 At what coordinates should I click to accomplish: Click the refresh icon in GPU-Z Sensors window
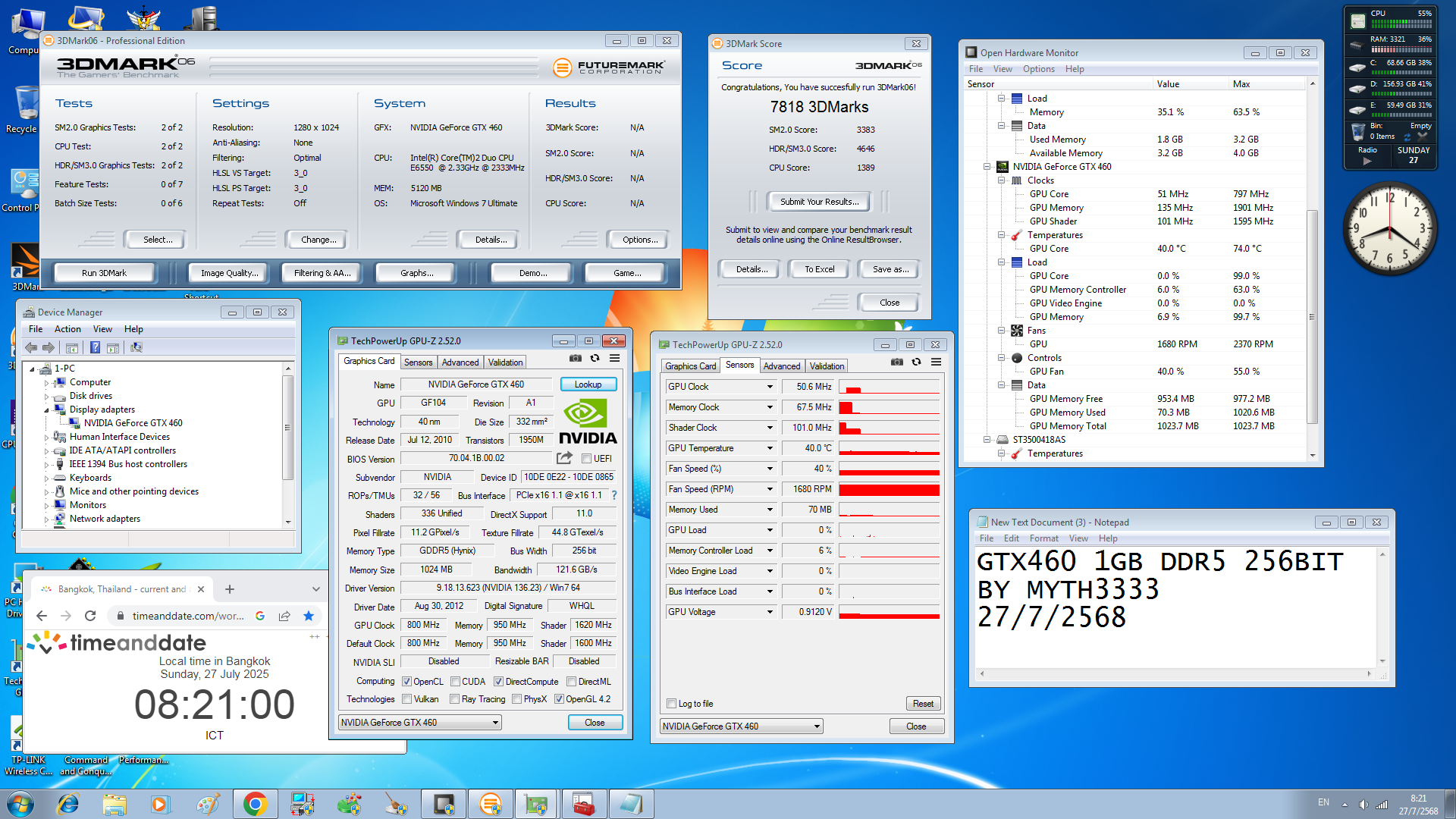click(917, 362)
